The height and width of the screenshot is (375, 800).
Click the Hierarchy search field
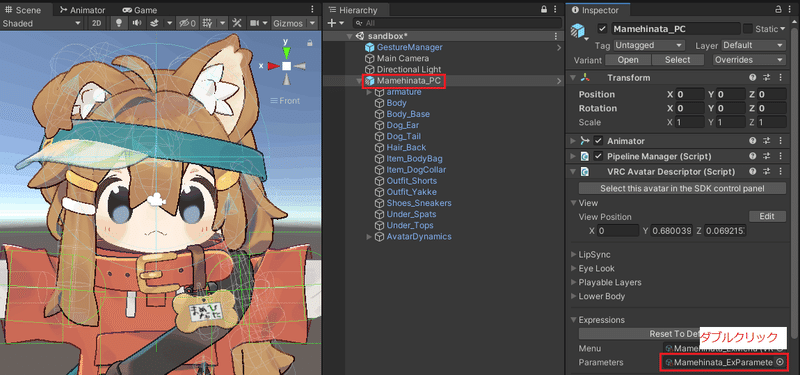[457, 23]
